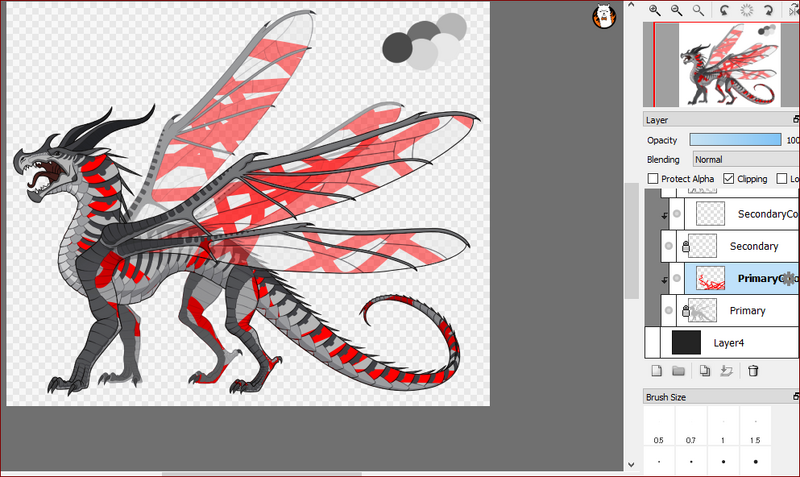The height and width of the screenshot is (477, 800).
Task: Rotate the canvas view counterclockwise
Action: coord(723,10)
